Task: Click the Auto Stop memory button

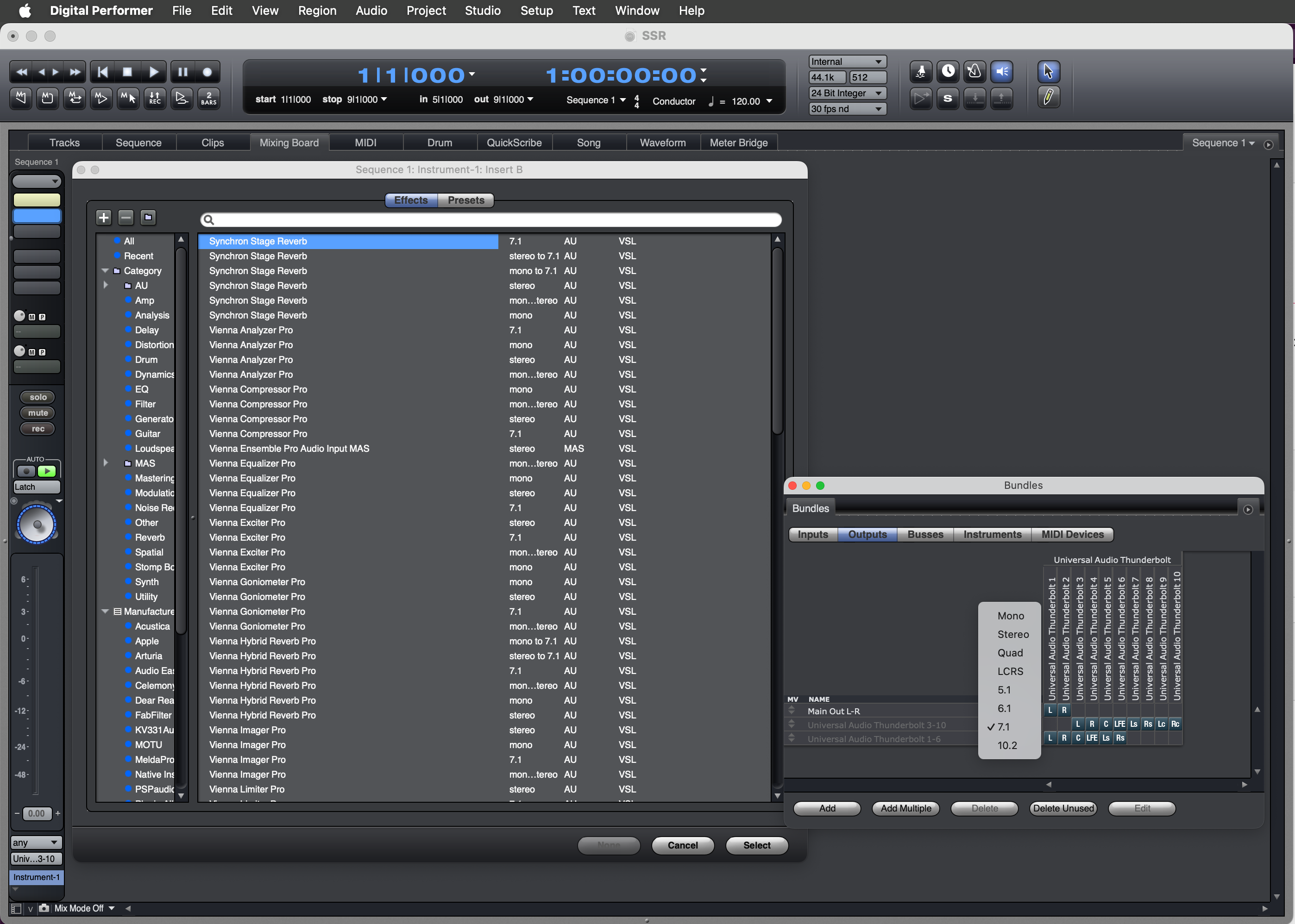Action: pos(47,99)
